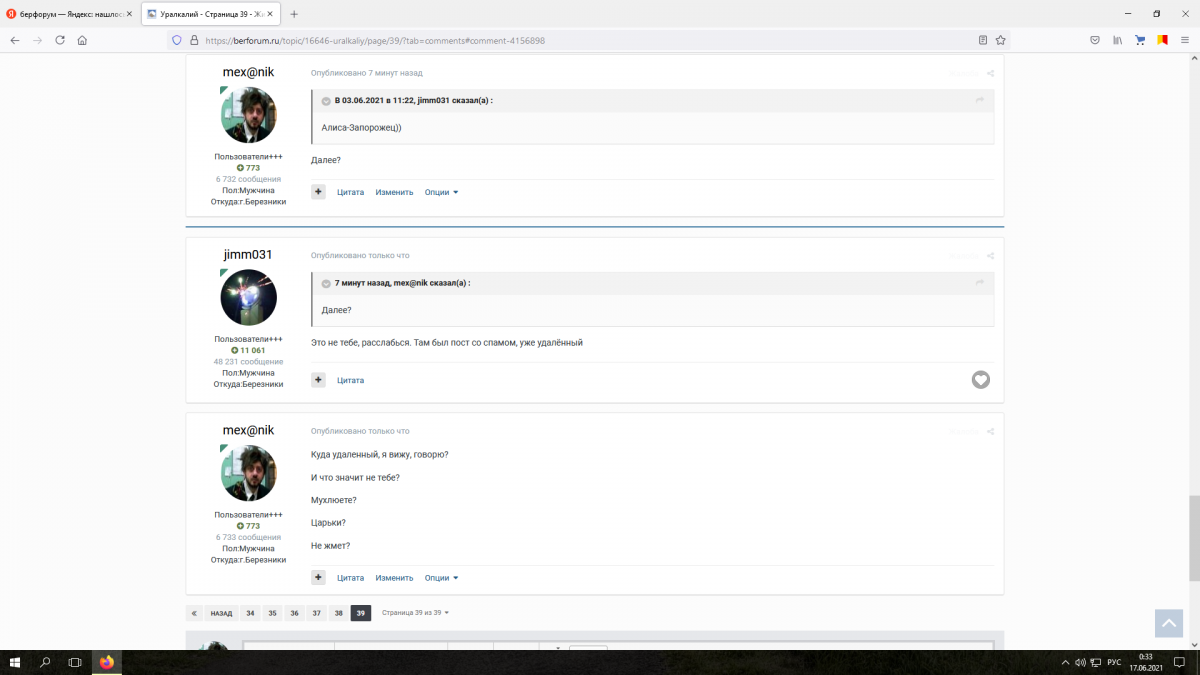Collapse the quote from jimm031 dated 03.06.2021
This screenshot has height=675, width=1200.
click(x=326, y=101)
